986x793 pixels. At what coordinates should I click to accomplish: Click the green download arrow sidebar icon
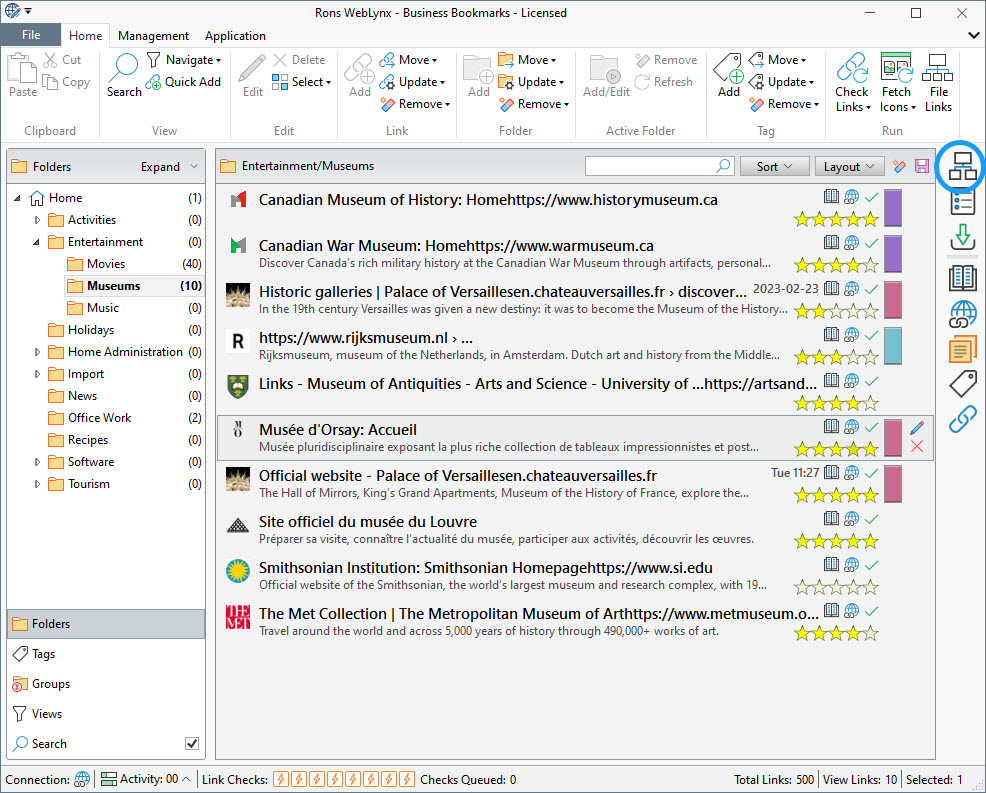pyautogui.click(x=962, y=238)
